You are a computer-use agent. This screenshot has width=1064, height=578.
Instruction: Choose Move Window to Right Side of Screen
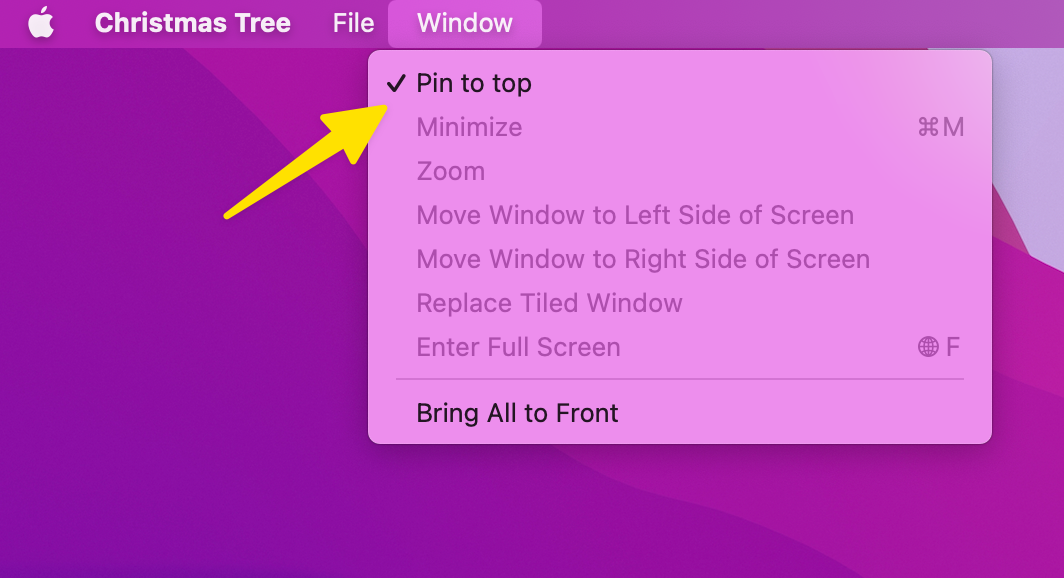tap(643, 259)
